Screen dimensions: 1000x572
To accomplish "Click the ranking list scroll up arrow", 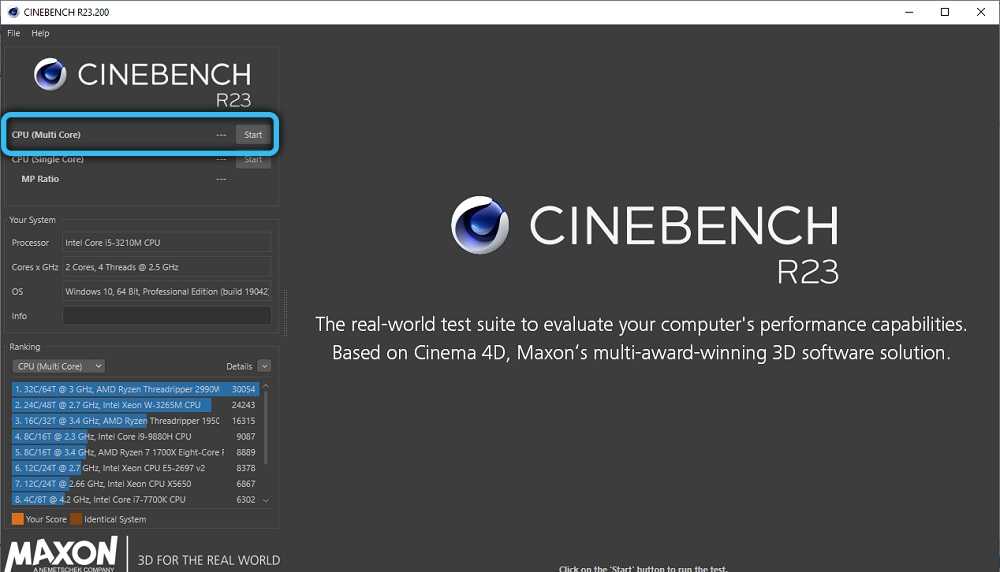I will pos(266,386).
